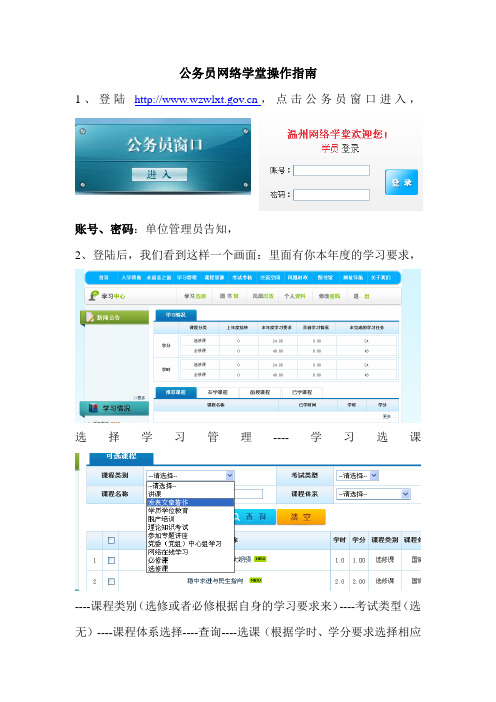Image resolution: width=496 pixels, height=702 pixels.
Task: Open 首页 in the blue navigation bar
Action: tap(103, 278)
